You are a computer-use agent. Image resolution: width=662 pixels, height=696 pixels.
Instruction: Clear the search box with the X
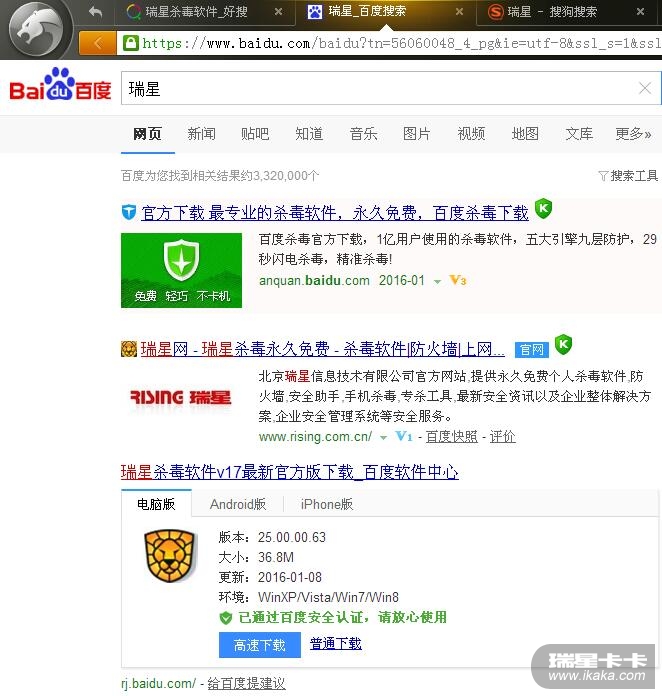[x=645, y=88]
